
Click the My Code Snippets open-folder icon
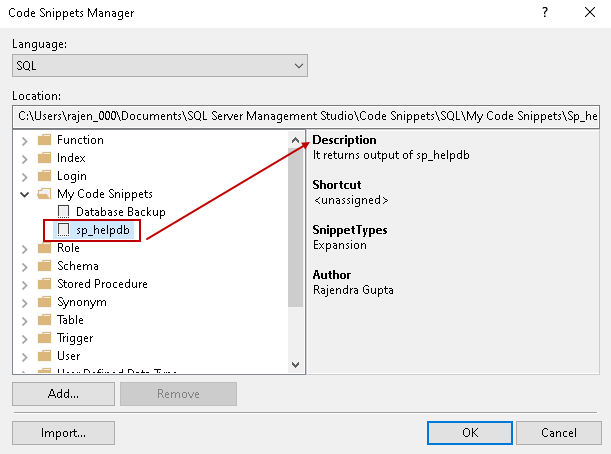tap(43, 194)
